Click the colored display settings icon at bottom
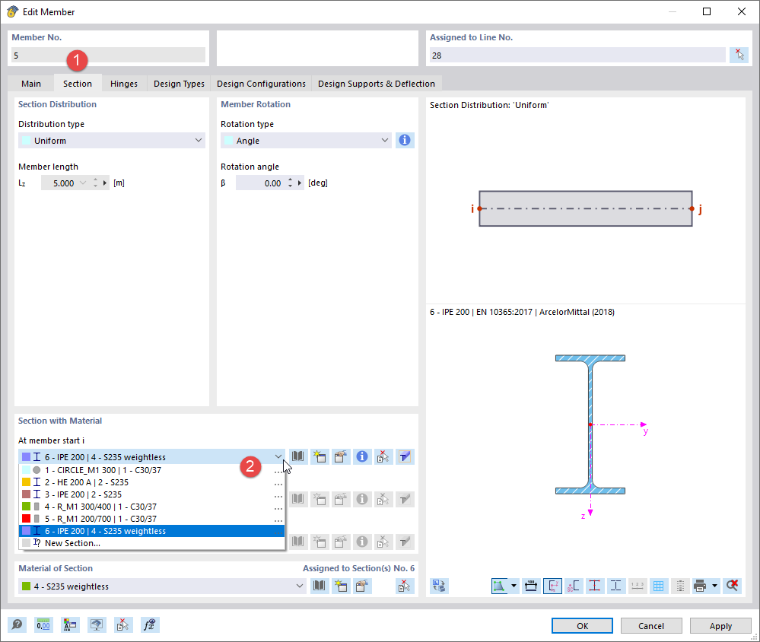The image size is (760, 642). click(x=70, y=625)
